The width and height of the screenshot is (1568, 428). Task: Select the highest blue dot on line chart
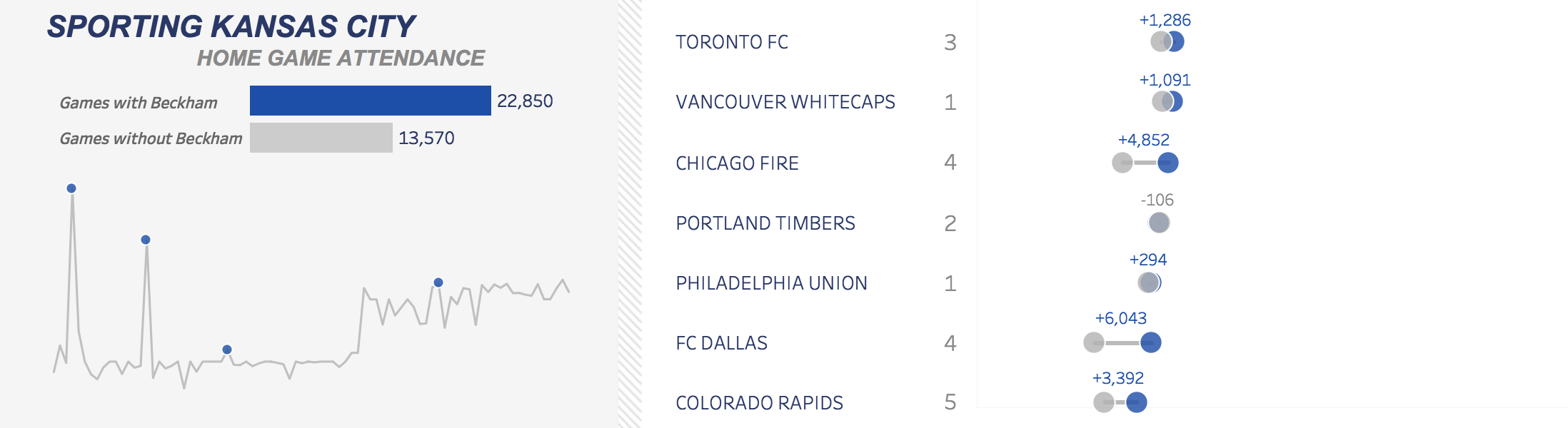click(x=71, y=188)
